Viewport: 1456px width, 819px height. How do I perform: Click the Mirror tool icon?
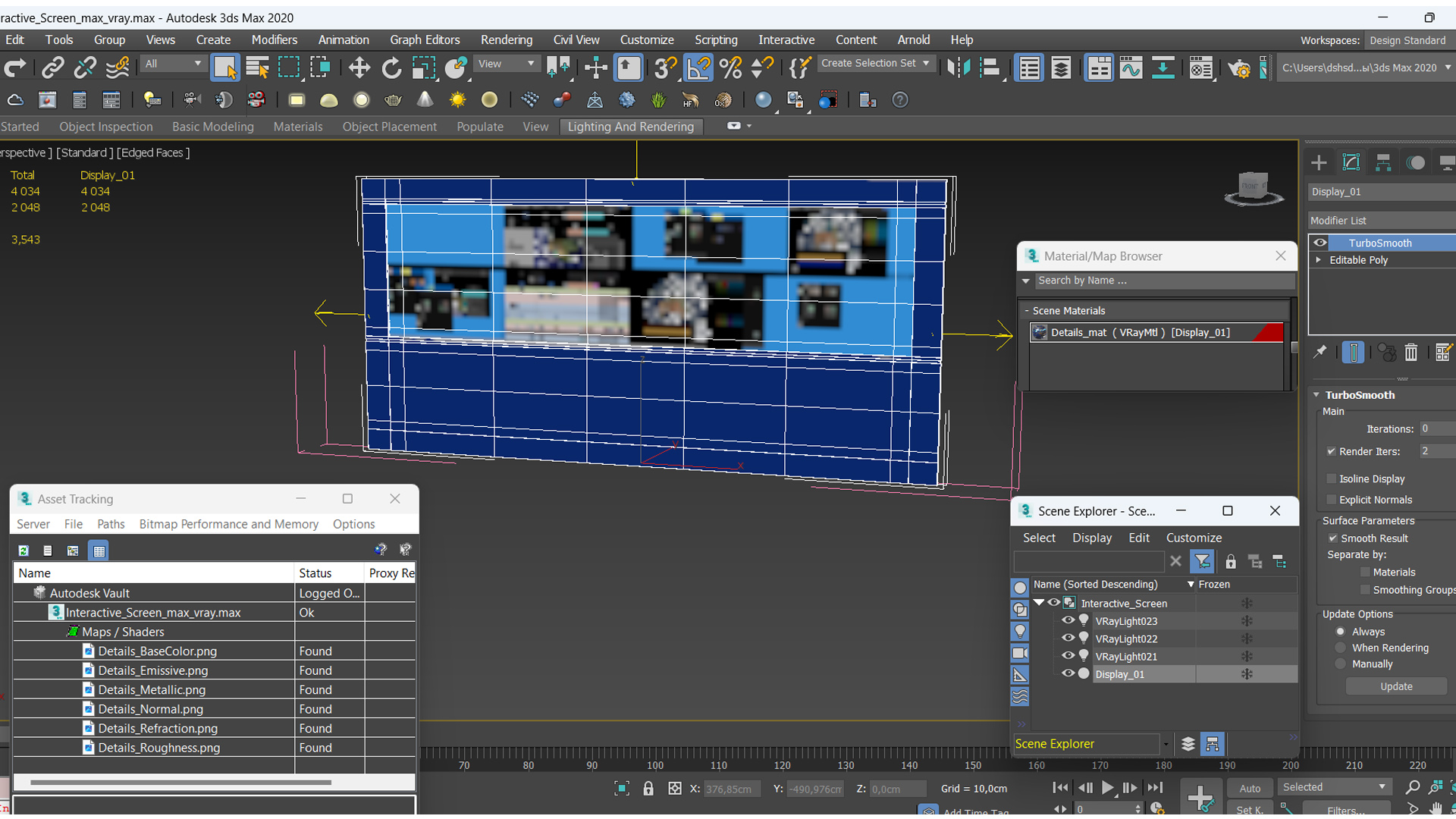[958, 68]
